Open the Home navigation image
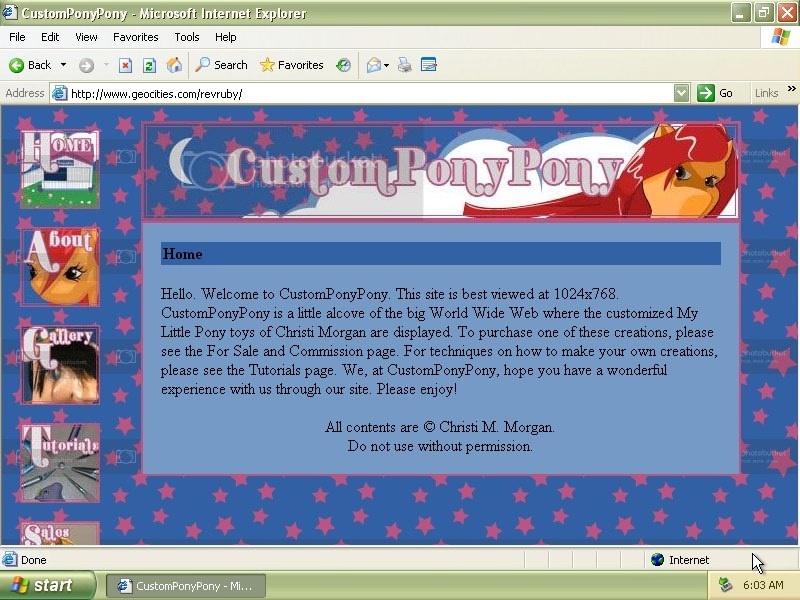Viewport: 800px width, 600px height. click(x=60, y=169)
